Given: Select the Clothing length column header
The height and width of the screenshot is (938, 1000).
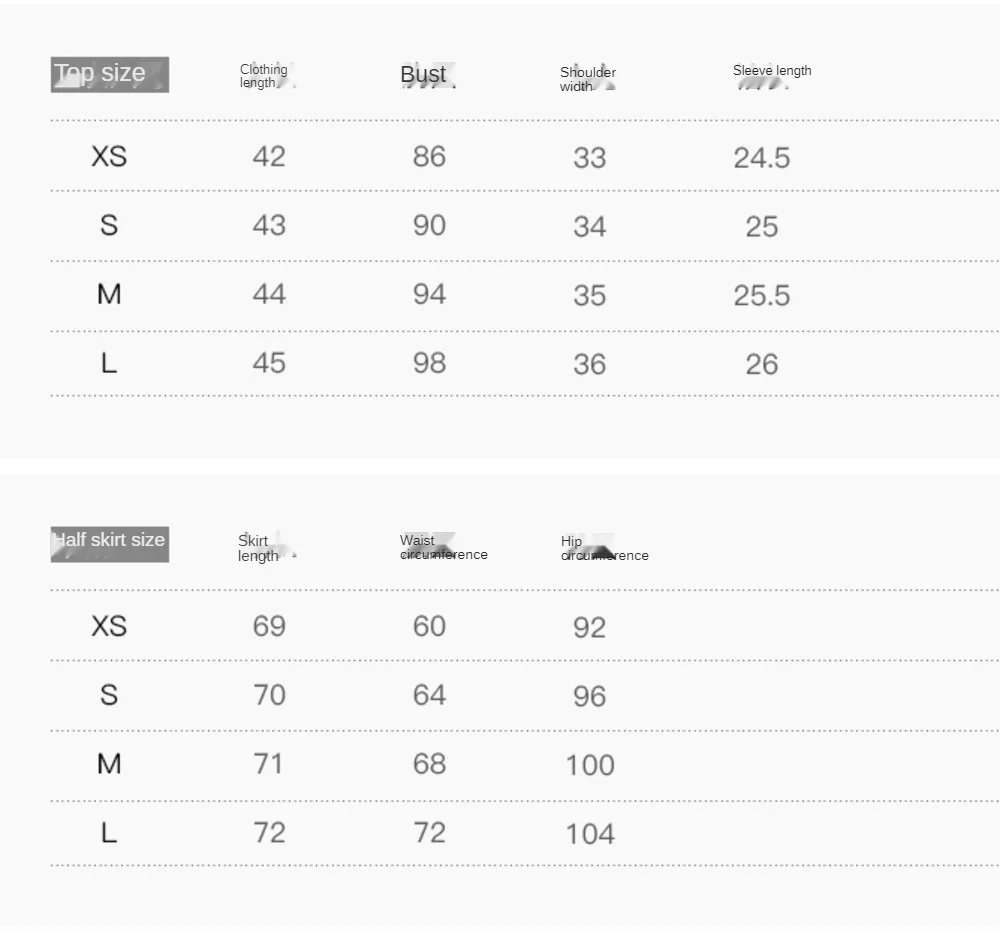Looking at the screenshot, I should coord(264,76).
